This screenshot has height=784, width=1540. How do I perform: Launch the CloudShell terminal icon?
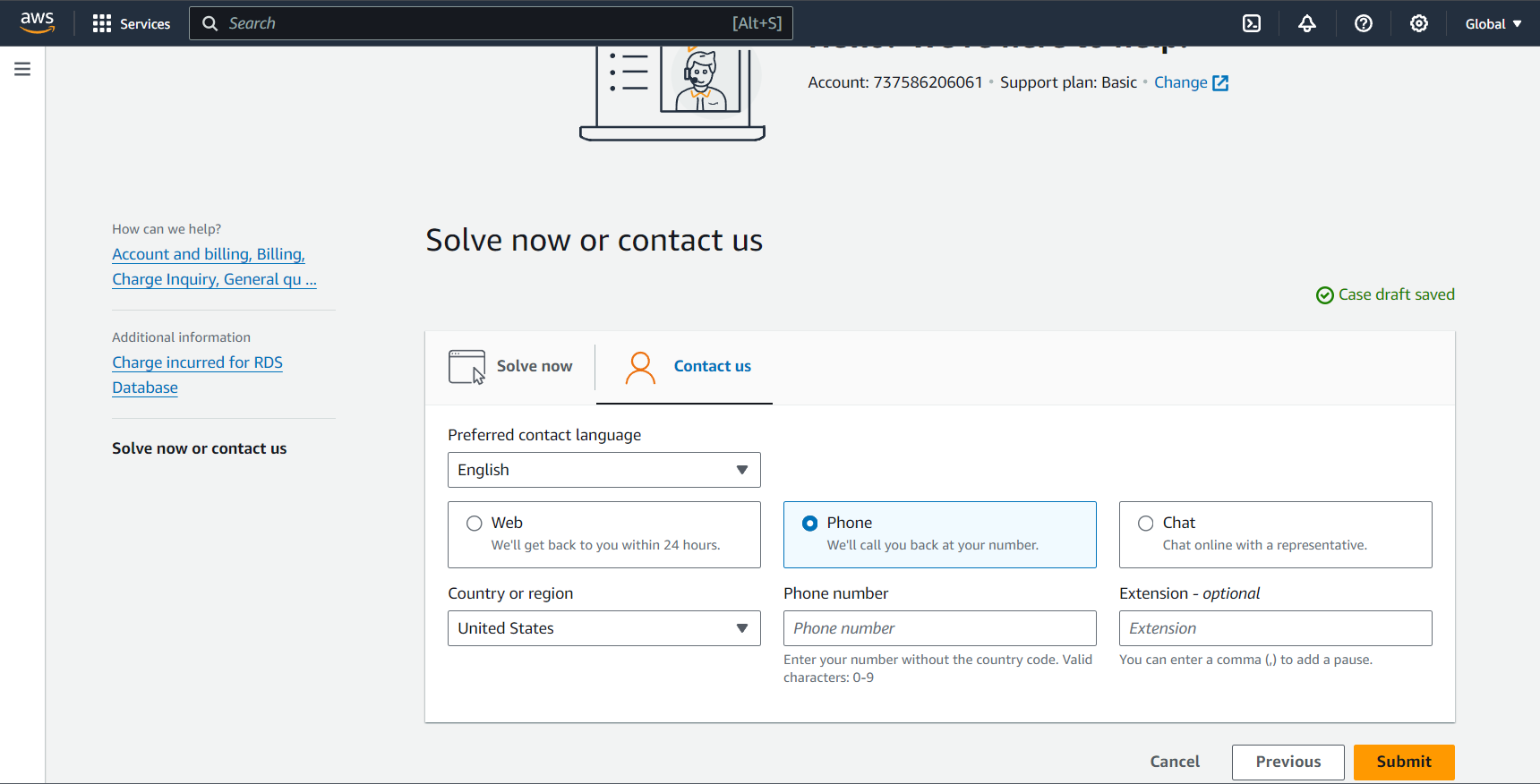tap(1252, 23)
